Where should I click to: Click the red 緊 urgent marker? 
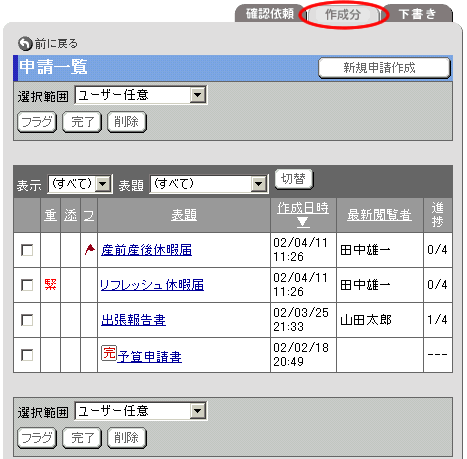click(50, 284)
